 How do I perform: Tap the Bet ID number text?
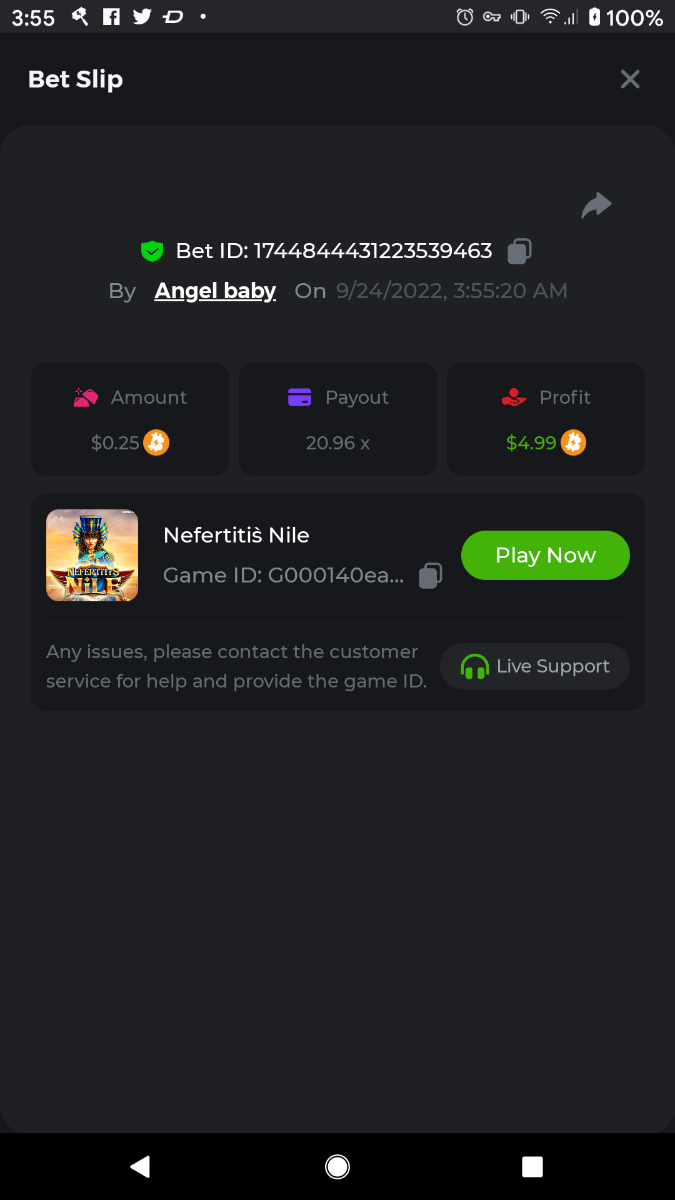coord(372,251)
